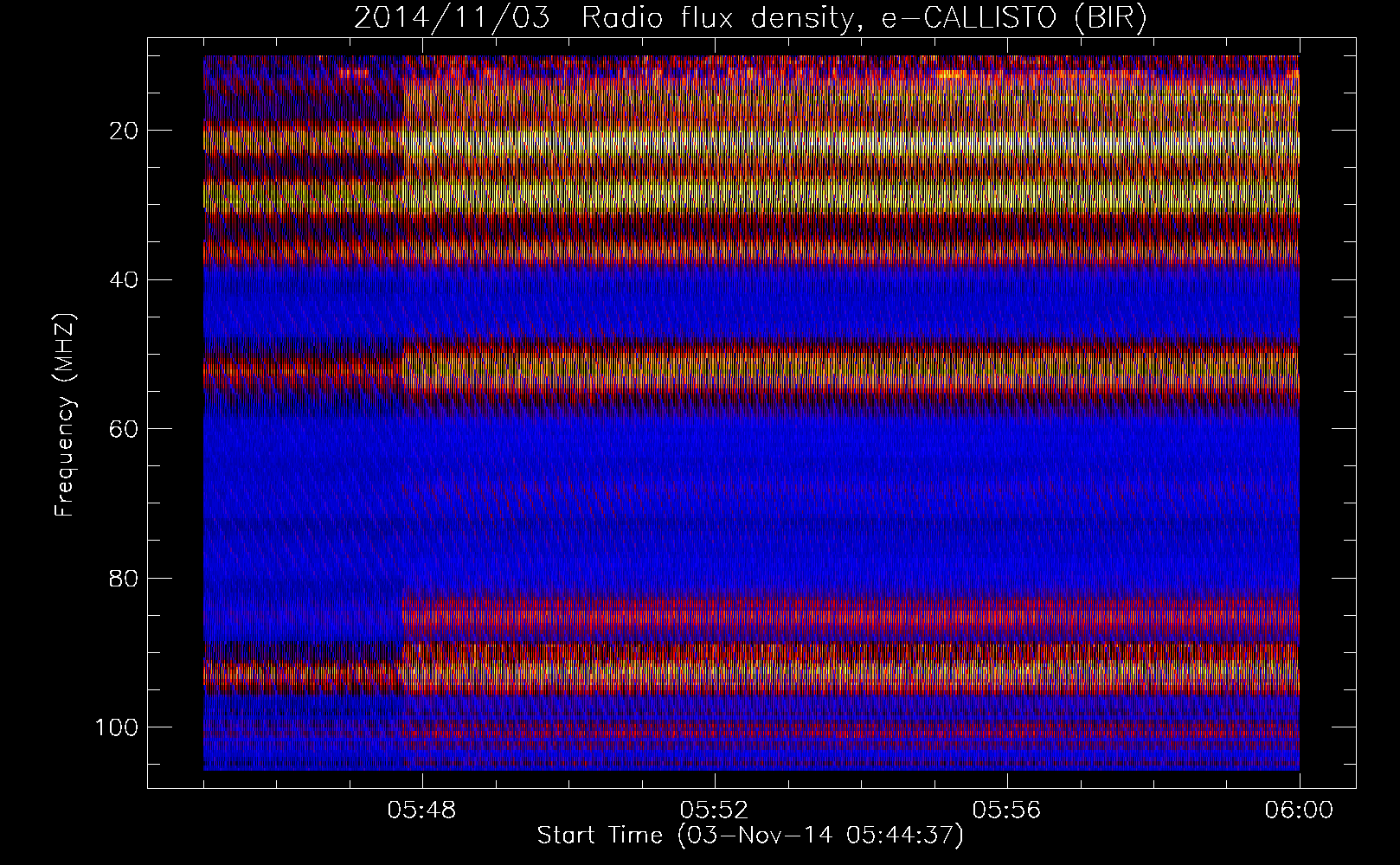This screenshot has height=865, width=1400.
Task: Select the 05:48 time tick label
Action: click(421, 811)
